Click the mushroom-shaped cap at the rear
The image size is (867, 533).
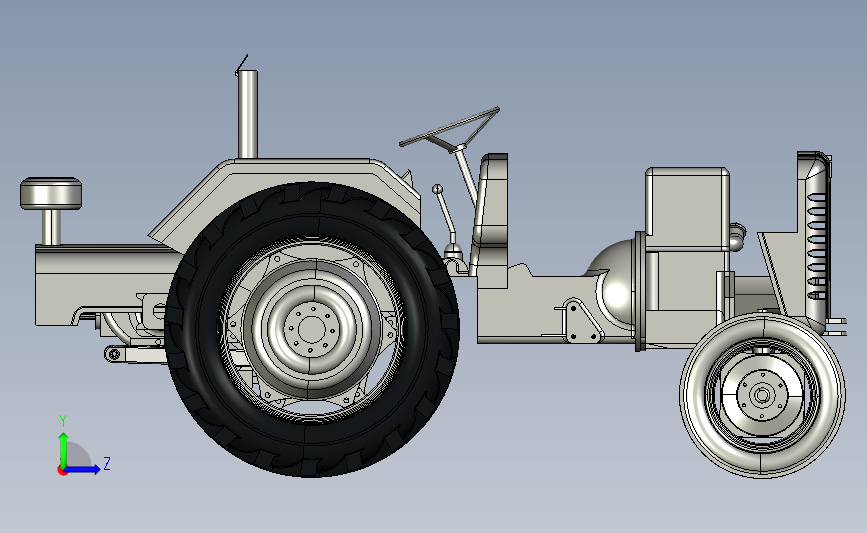(x=51, y=194)
